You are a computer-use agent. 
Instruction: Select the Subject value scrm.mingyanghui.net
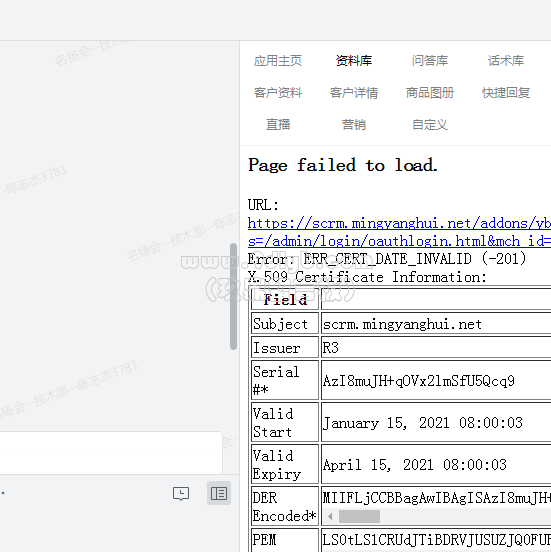click(x=402, y=324)
